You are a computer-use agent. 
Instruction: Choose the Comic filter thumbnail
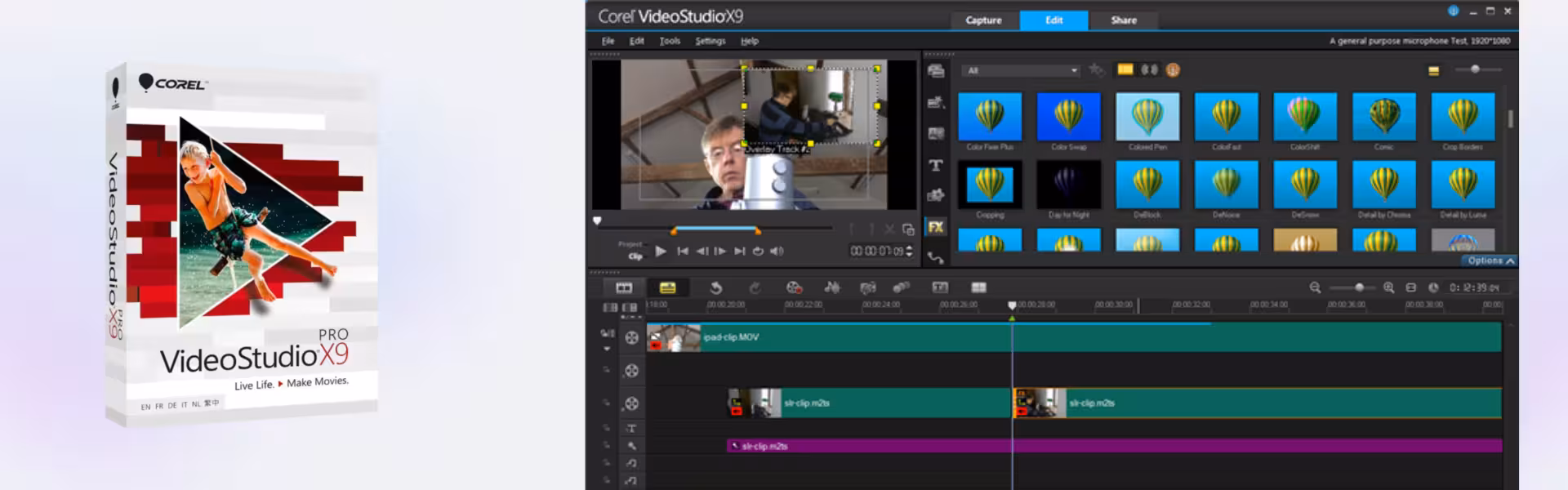tap(1384, 117)
